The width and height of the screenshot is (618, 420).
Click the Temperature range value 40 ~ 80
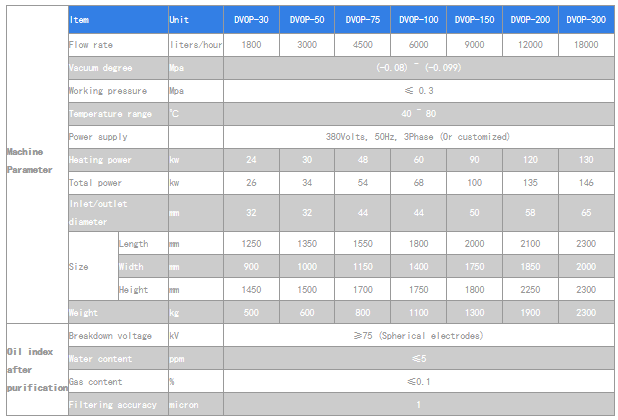[418, 114]
